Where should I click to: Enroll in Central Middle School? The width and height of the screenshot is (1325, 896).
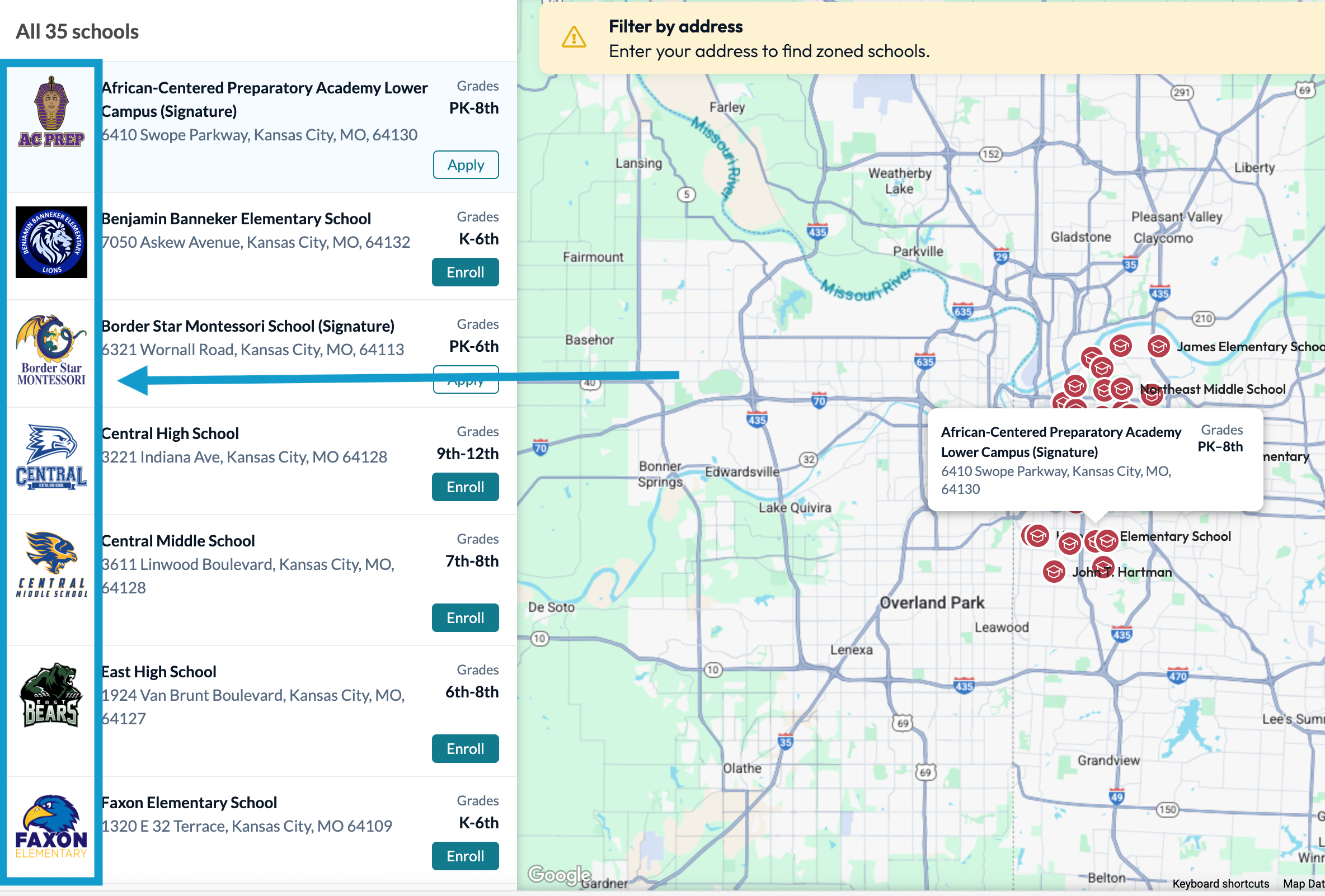coord(465,618)
